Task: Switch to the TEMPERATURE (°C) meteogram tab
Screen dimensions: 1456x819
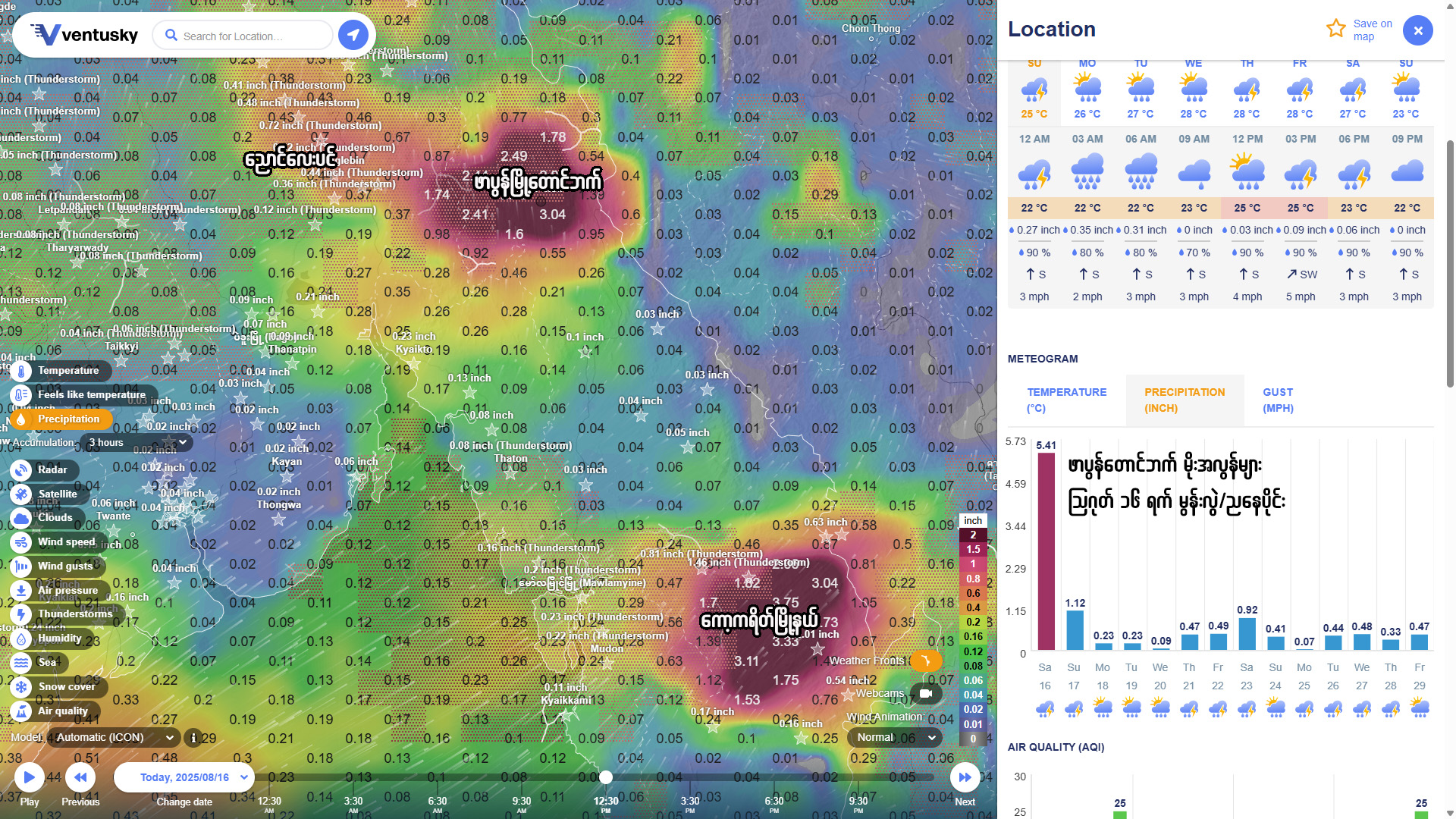Action: [1066, 400]
